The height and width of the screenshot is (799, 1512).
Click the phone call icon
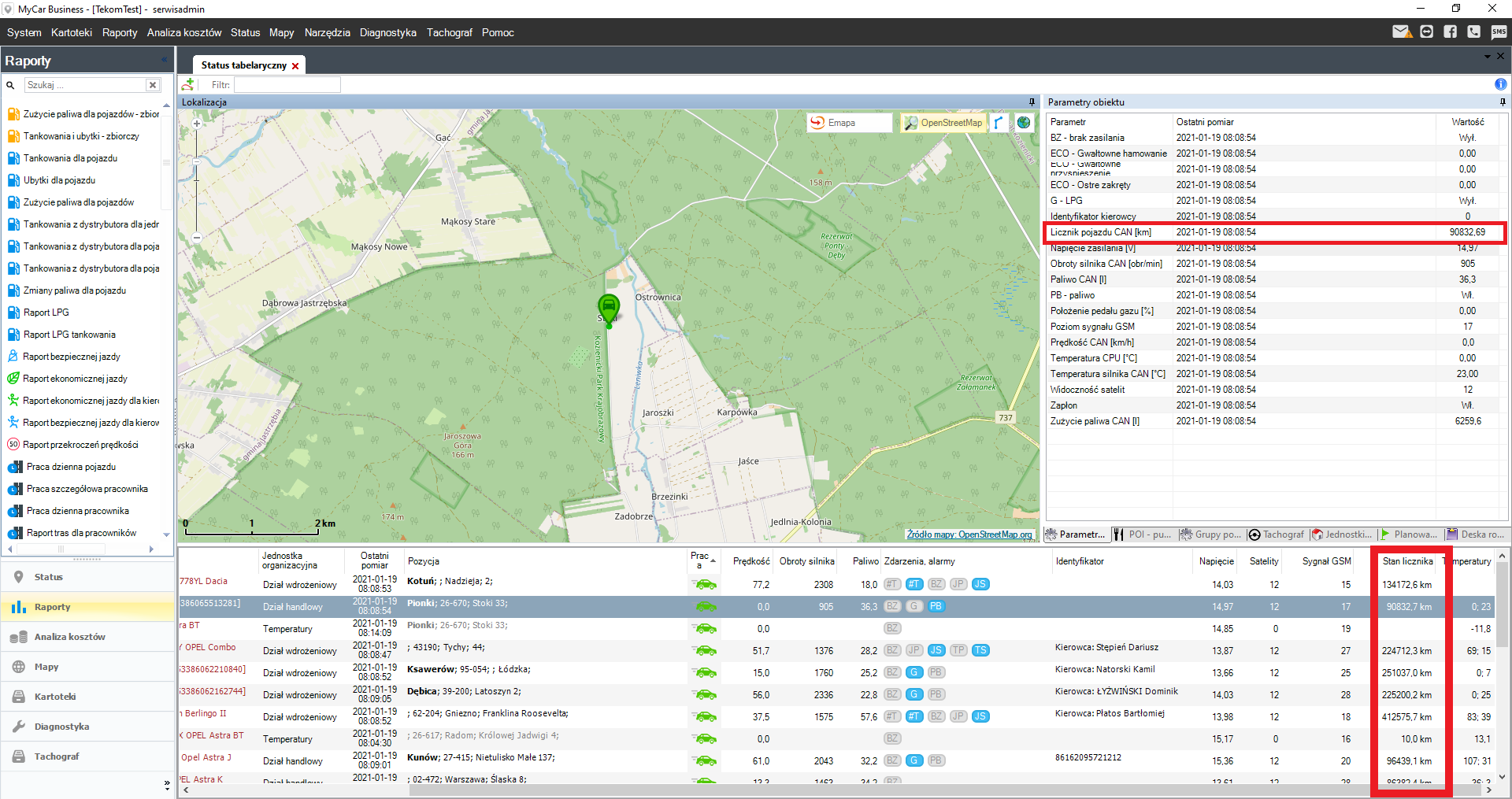pos(1473,32)
